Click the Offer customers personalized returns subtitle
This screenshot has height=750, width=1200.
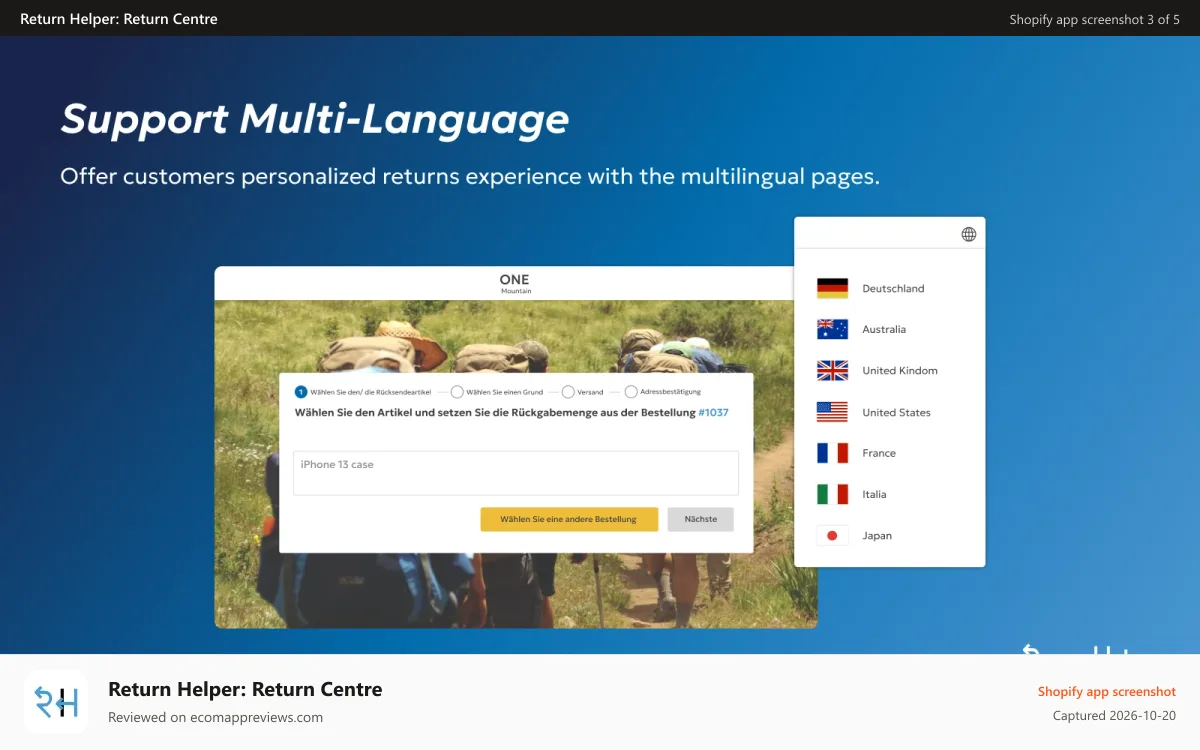(x=470, y=177)
